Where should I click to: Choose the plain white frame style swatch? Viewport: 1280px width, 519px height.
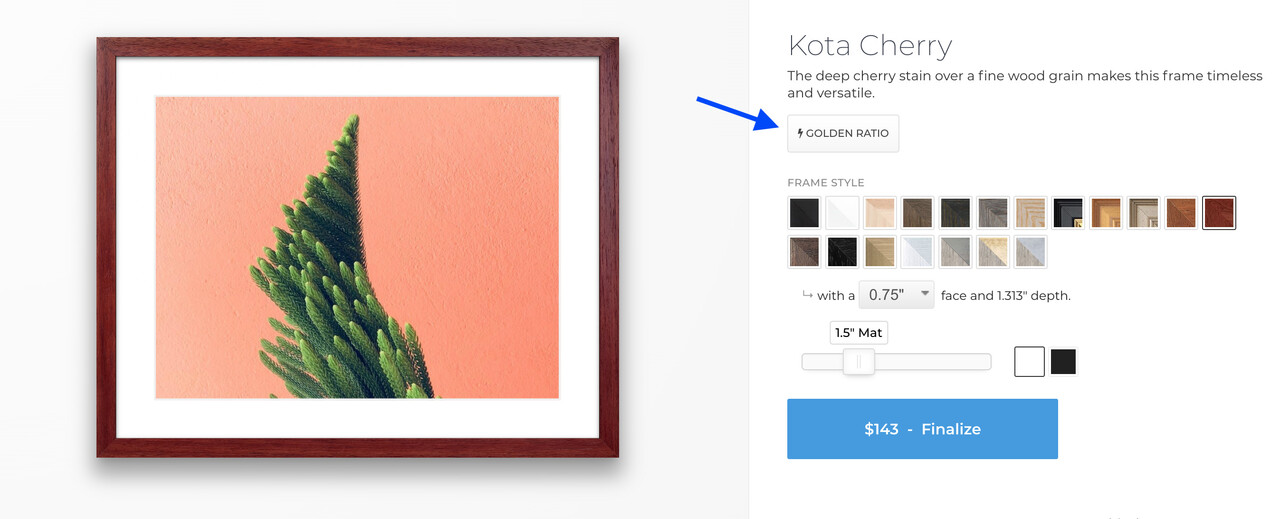click(x=842, y=213)
